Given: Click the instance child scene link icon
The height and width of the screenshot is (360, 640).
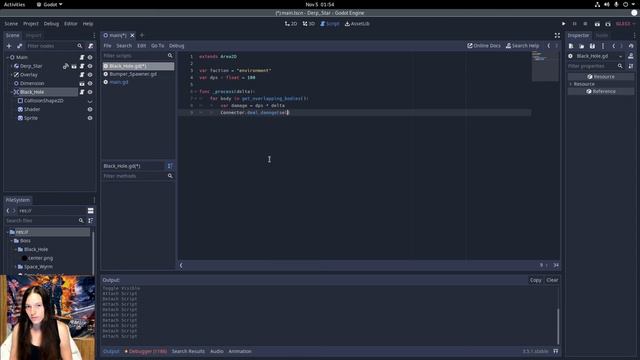Looking at the screenshot, I should pos(19,46).
